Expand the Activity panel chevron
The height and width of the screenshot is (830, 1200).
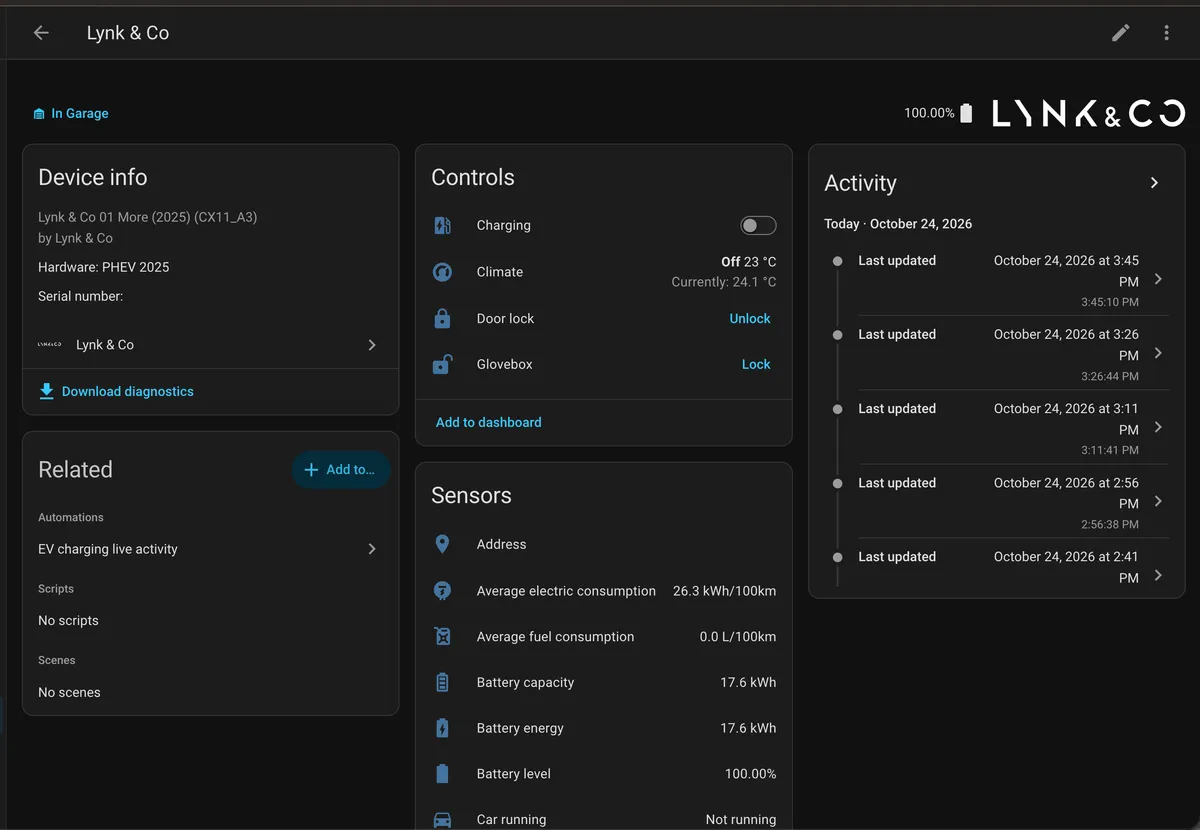(x=1154, y=183)
